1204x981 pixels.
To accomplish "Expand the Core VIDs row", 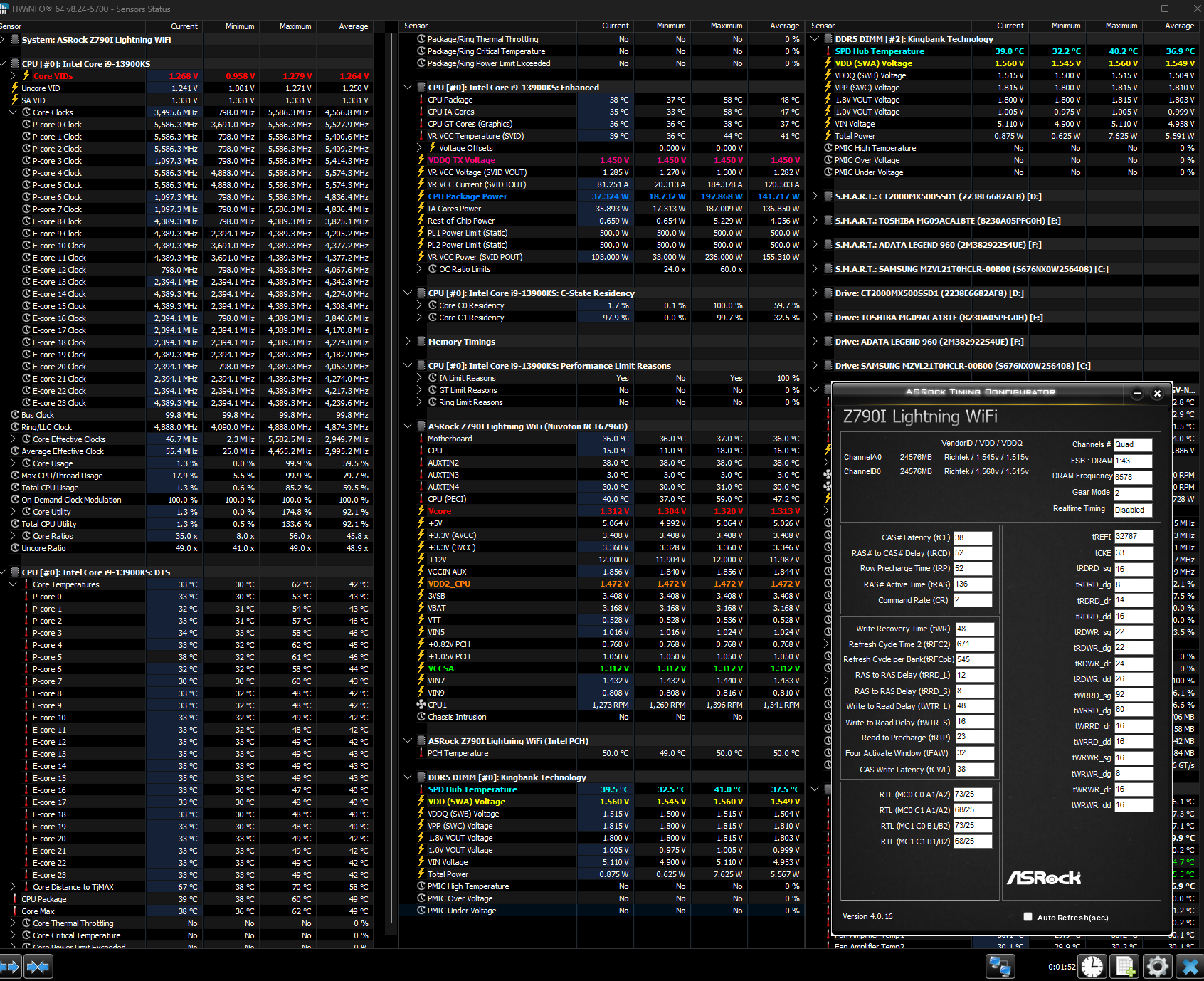I will point(13,76).
